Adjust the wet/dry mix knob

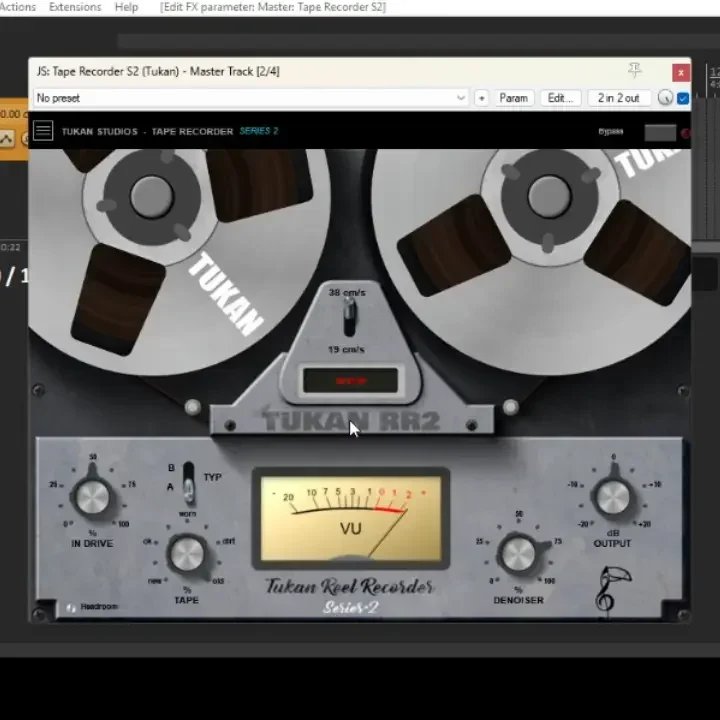[x=665, y=98]
